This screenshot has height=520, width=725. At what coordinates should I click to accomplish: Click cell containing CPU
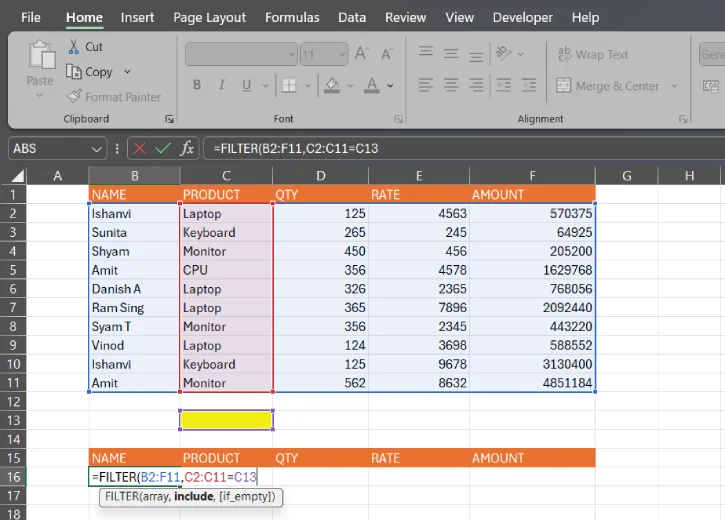tap(226, 270)
